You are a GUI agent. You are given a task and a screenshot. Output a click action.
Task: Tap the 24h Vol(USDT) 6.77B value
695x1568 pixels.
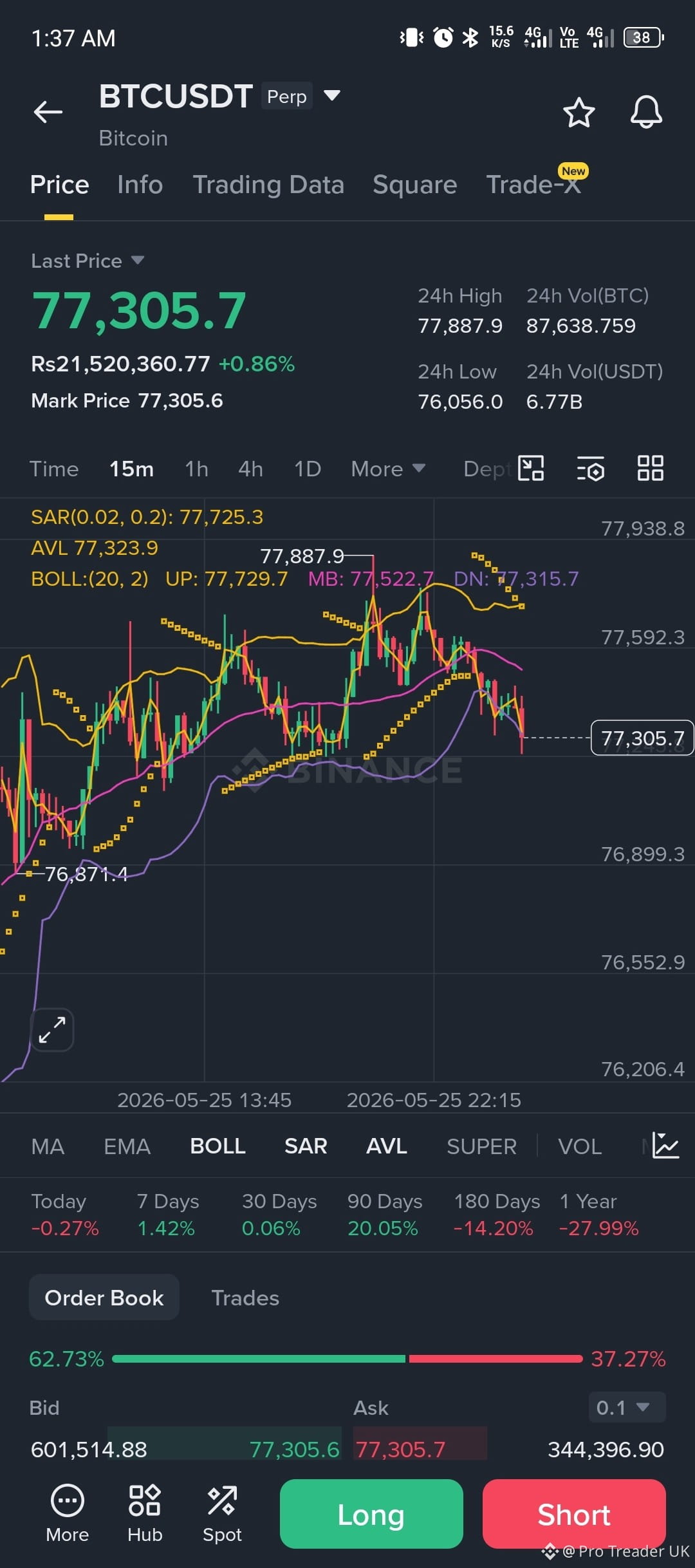[554, 402]
